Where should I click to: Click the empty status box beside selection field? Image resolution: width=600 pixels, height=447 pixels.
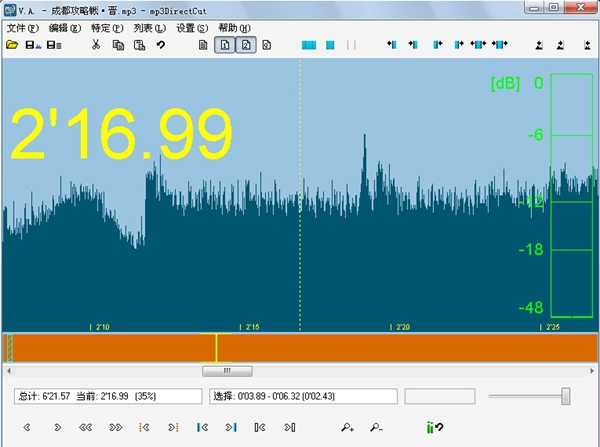tap(440, 396)
